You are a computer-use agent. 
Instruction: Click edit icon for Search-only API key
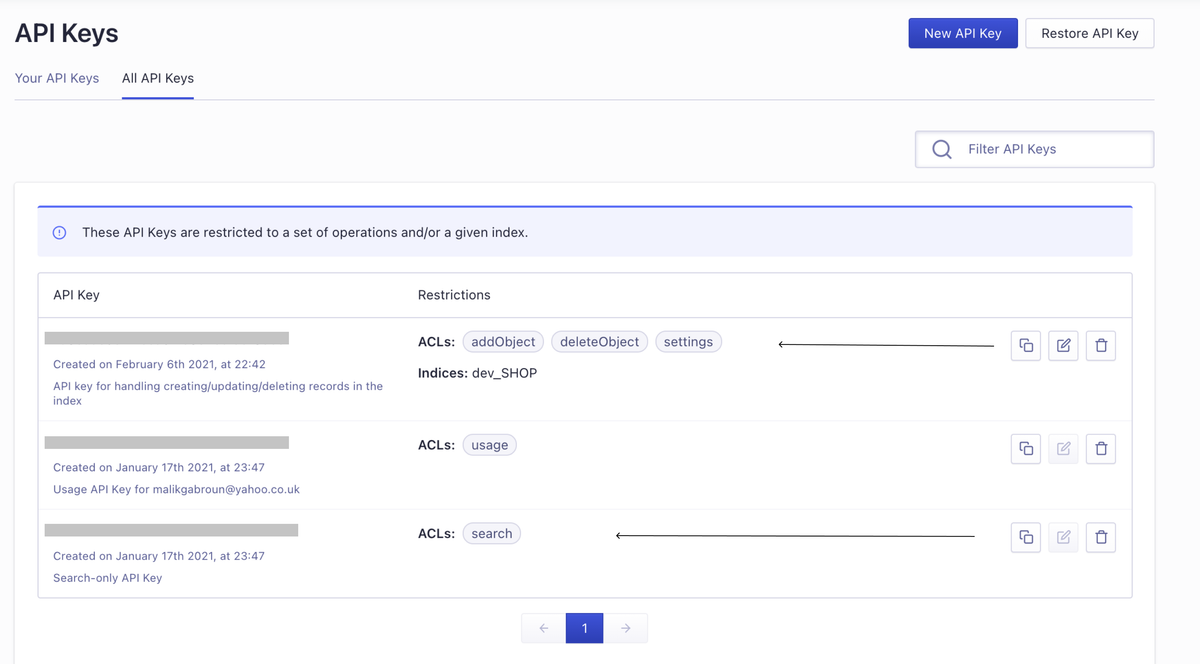coord(1063,538)
